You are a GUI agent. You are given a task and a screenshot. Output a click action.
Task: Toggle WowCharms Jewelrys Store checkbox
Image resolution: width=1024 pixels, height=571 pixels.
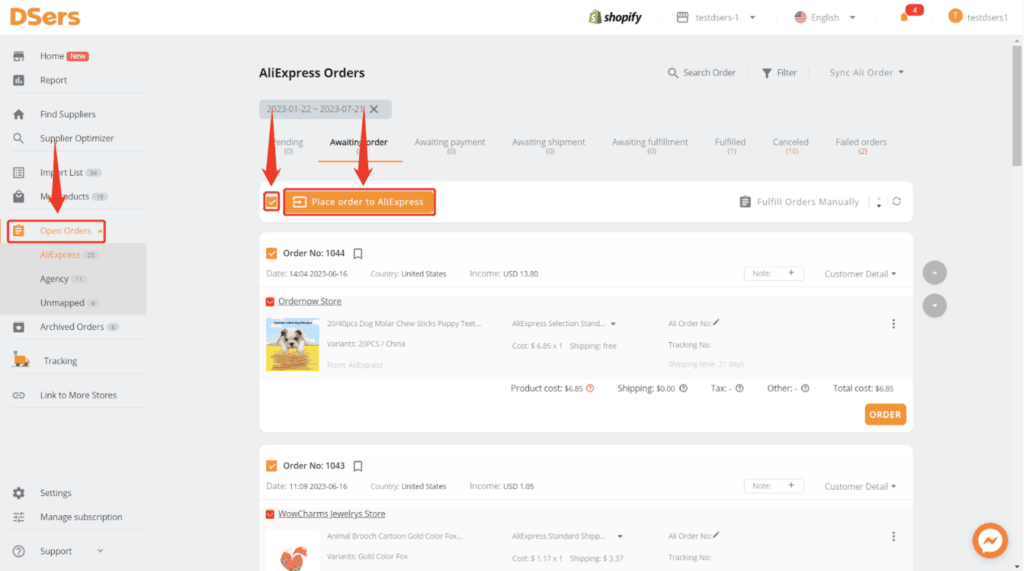(x=270, y=514)
